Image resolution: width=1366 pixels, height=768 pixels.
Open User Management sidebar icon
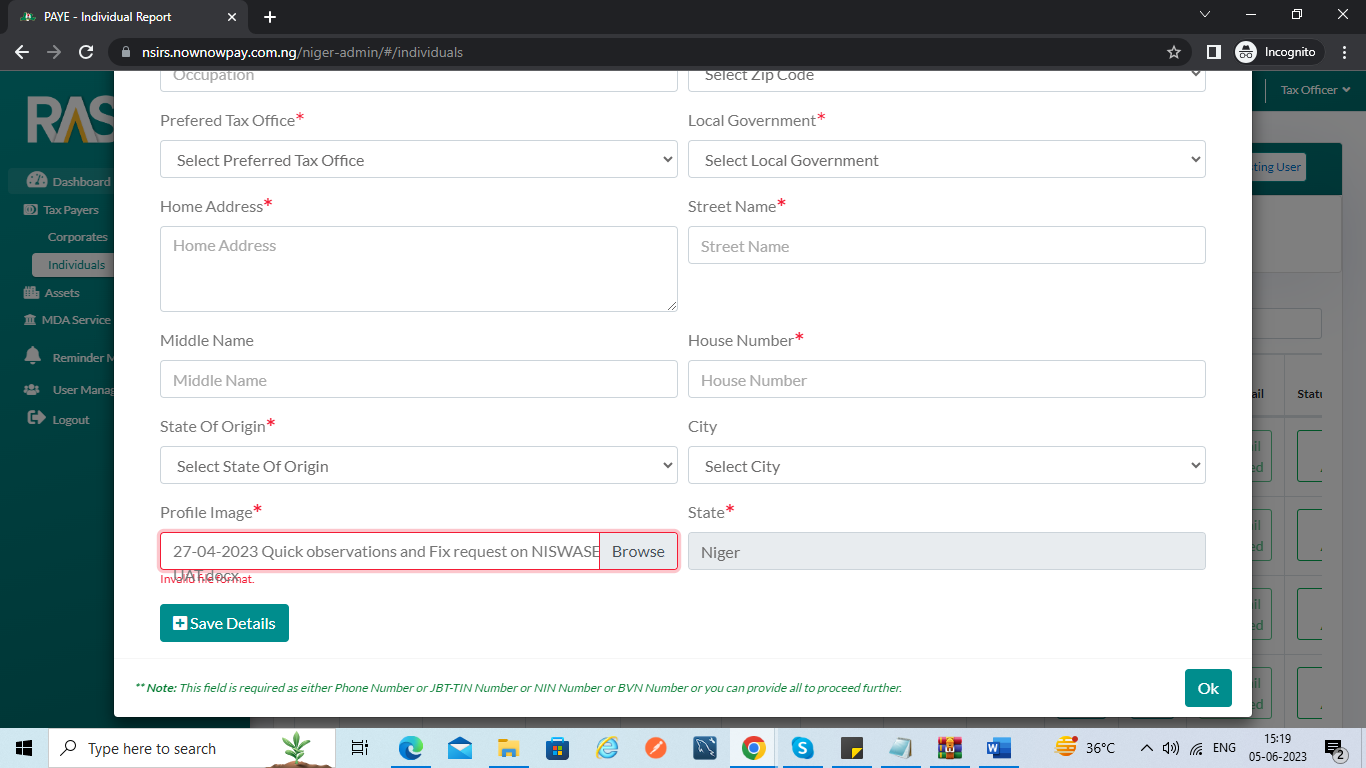[x=32, y=390]
